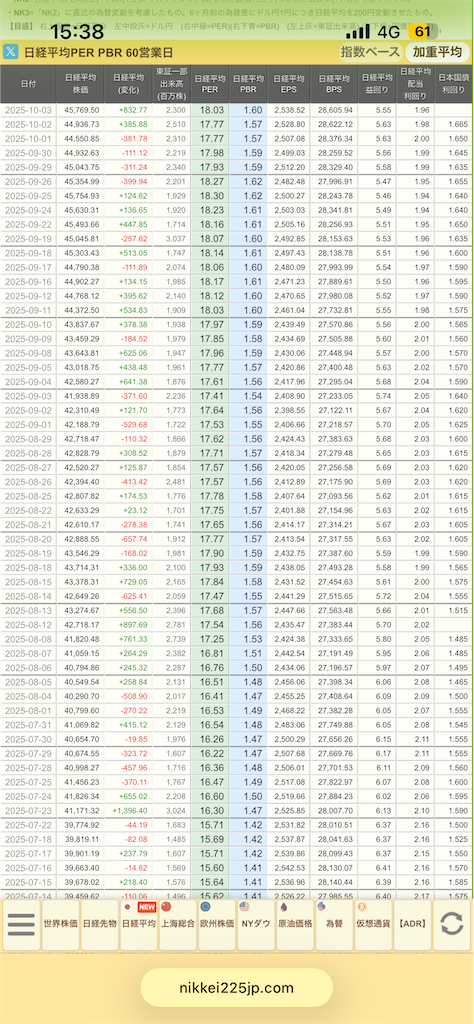The width and height of the screenshot is (474, 1024).
Task: Select the 3,037 volume cell
Action: click(x=171, y=238)
